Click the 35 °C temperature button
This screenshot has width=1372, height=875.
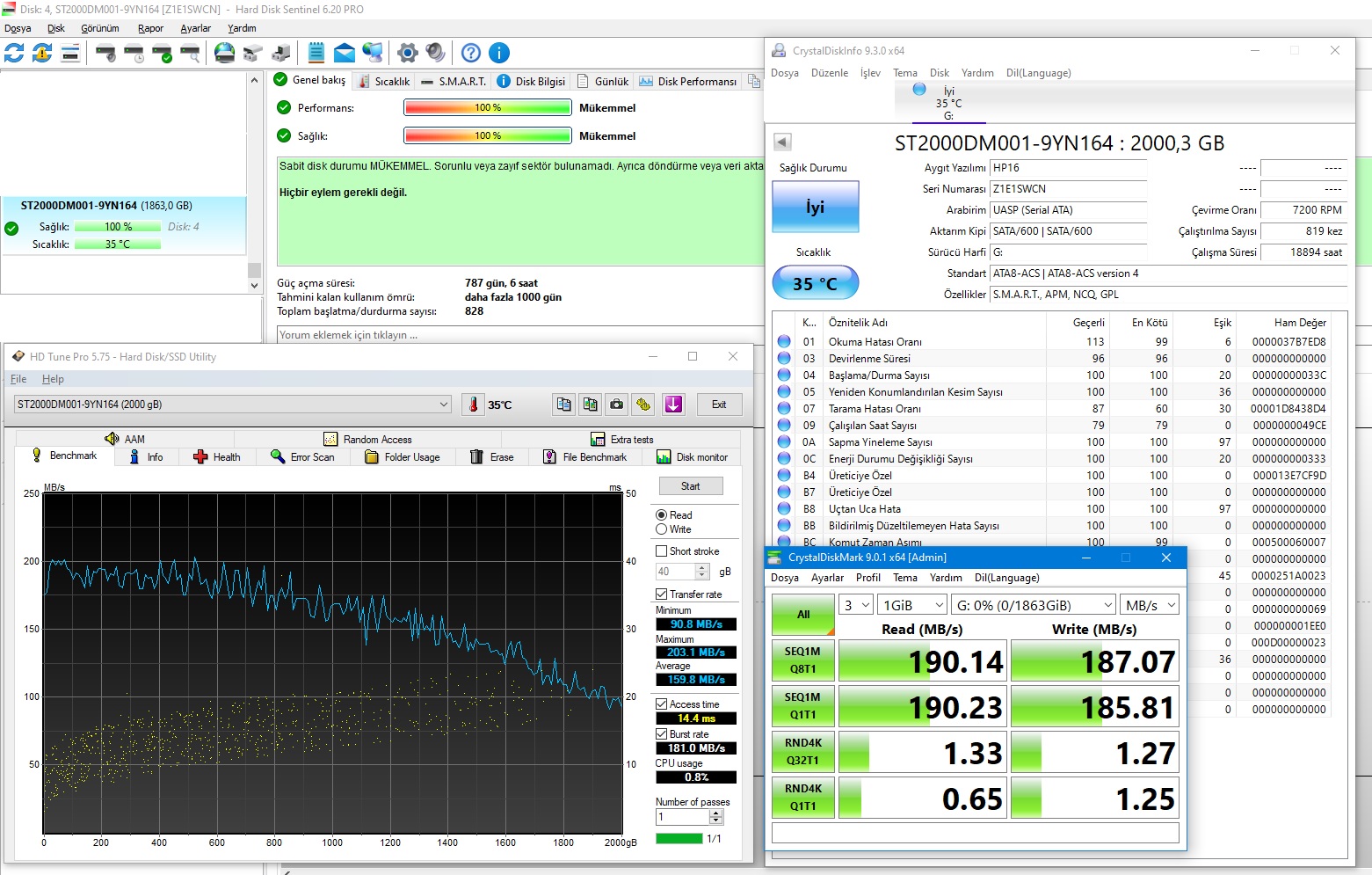pos(816,283)
